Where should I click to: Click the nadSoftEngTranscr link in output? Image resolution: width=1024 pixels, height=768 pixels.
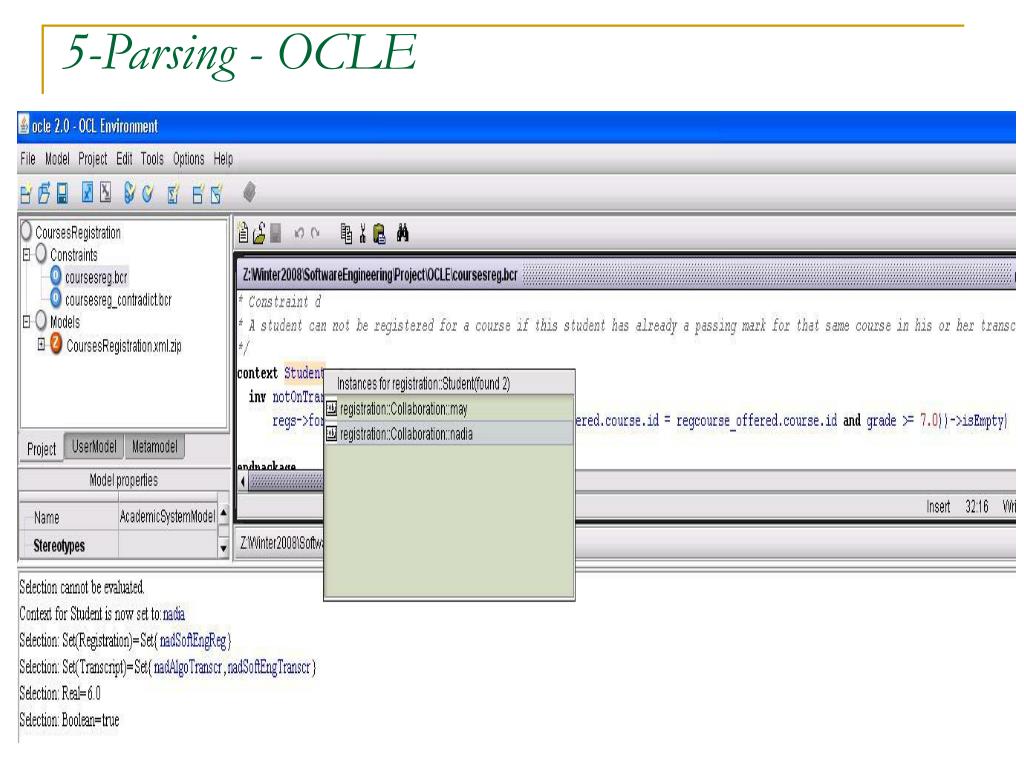pyautogui.click(x=268, y=667)
